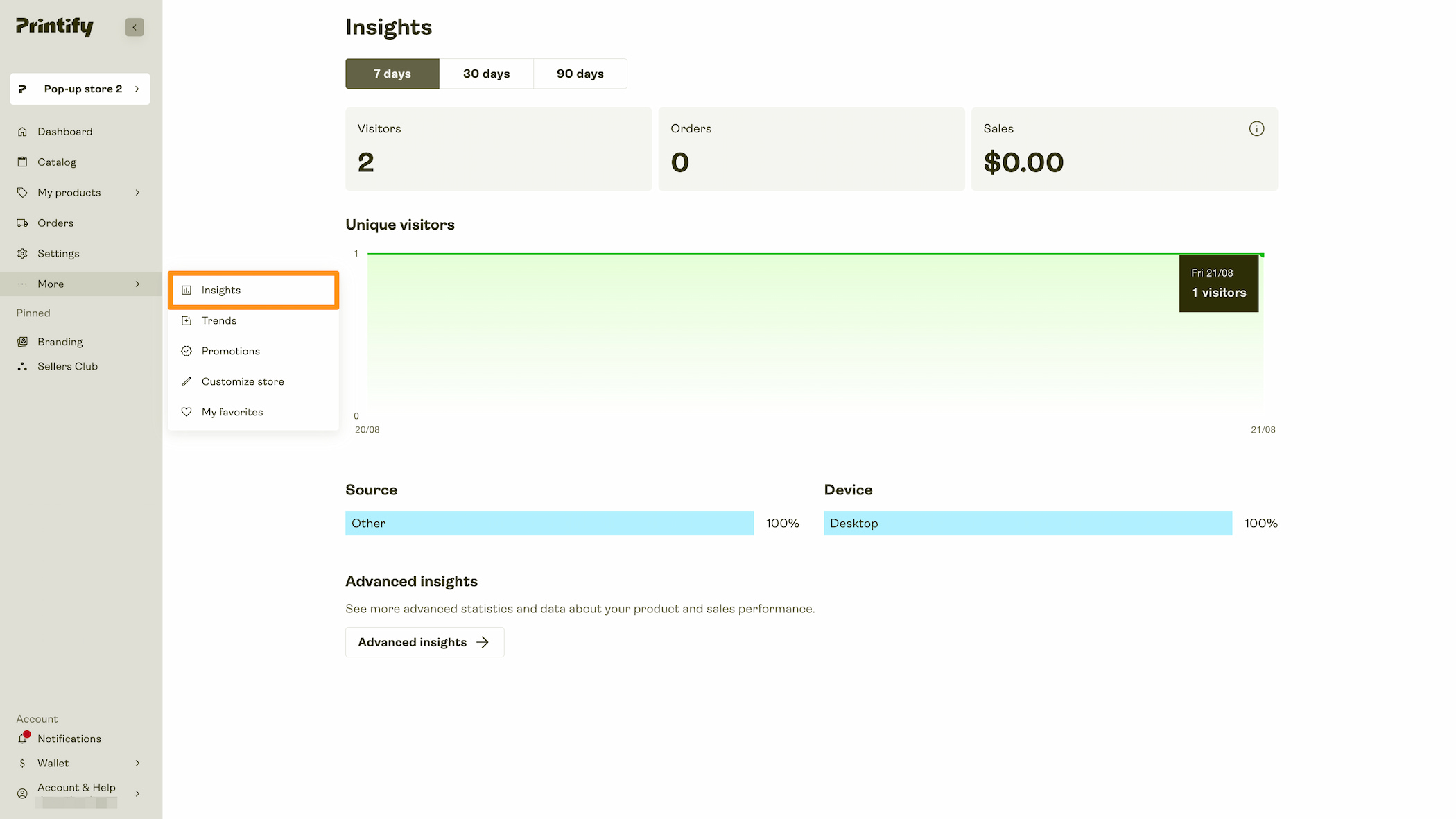Collapse the sidebar with the arrow button

point(135,27)
